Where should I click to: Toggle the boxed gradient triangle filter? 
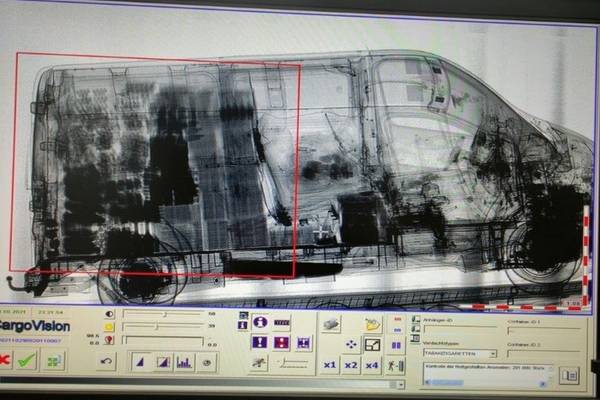click(161, 362)
